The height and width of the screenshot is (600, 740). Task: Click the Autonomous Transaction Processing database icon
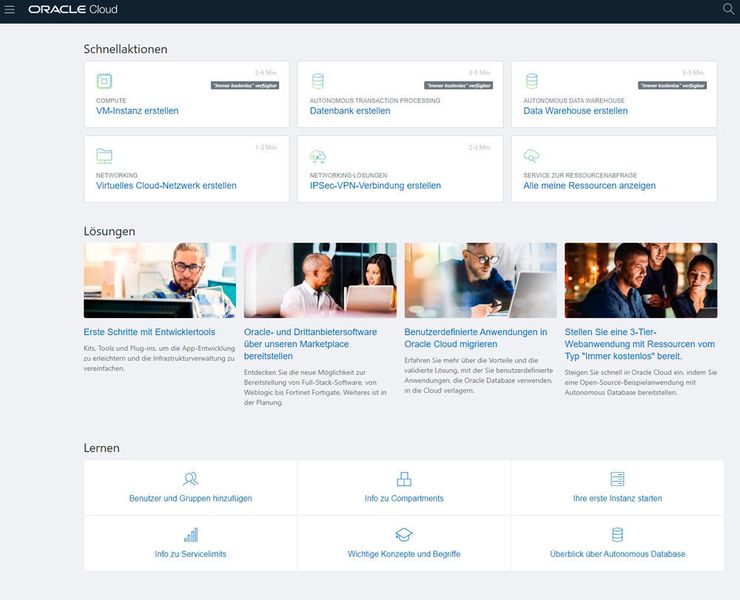click(318, 81)
